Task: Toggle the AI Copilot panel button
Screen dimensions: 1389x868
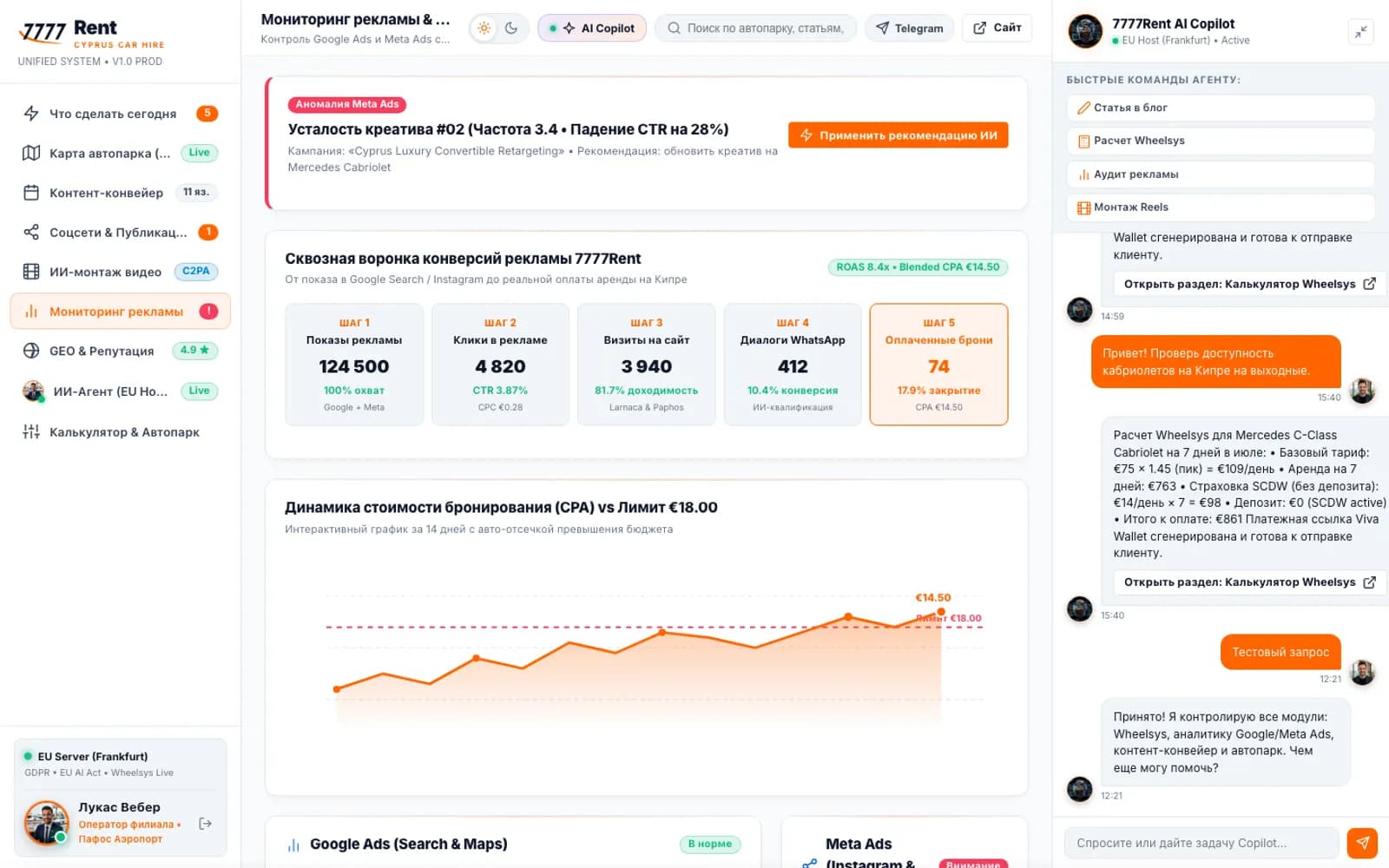Action: (592, 28)
